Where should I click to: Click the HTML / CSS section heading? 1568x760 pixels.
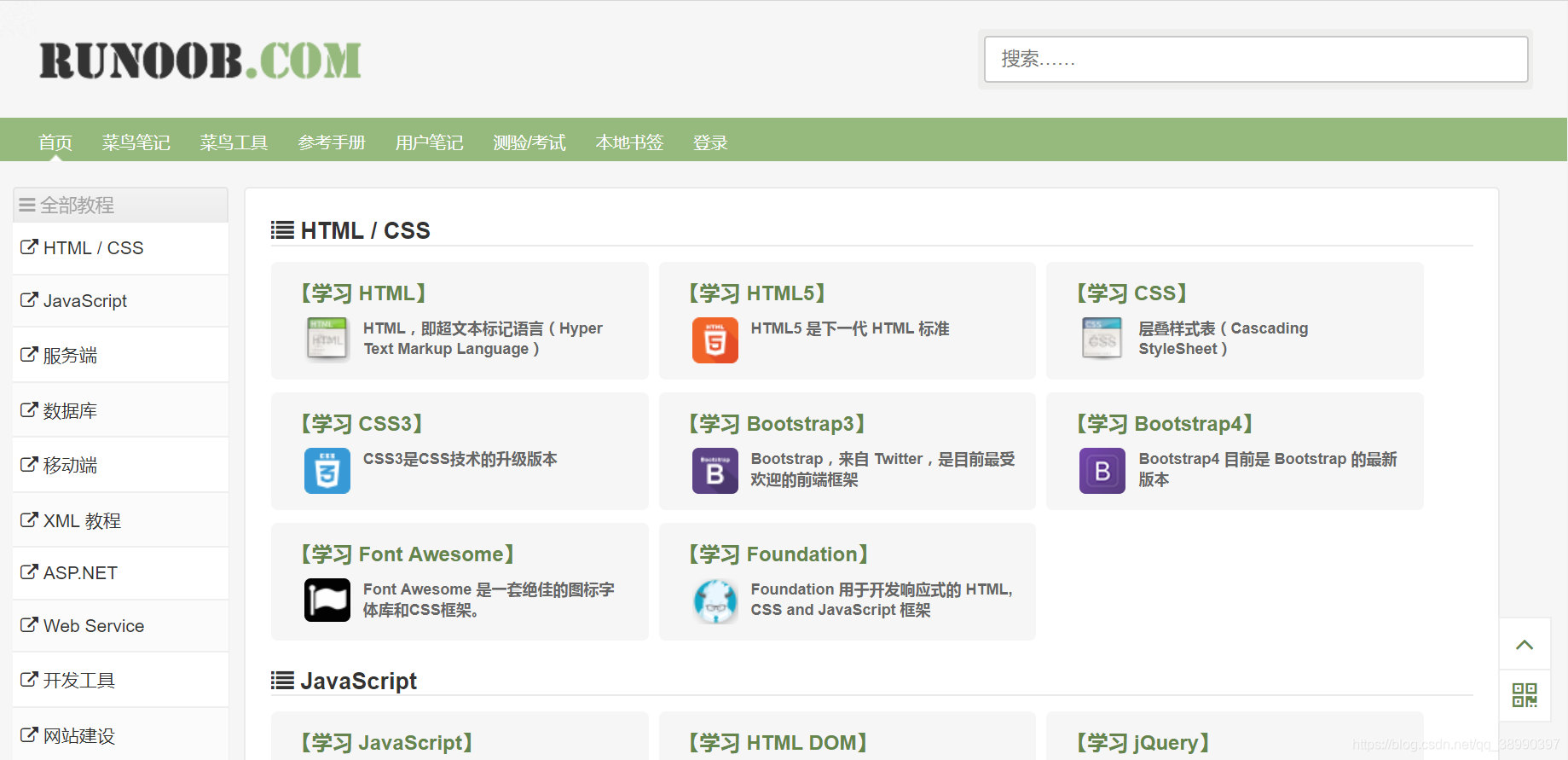(365, 231)
